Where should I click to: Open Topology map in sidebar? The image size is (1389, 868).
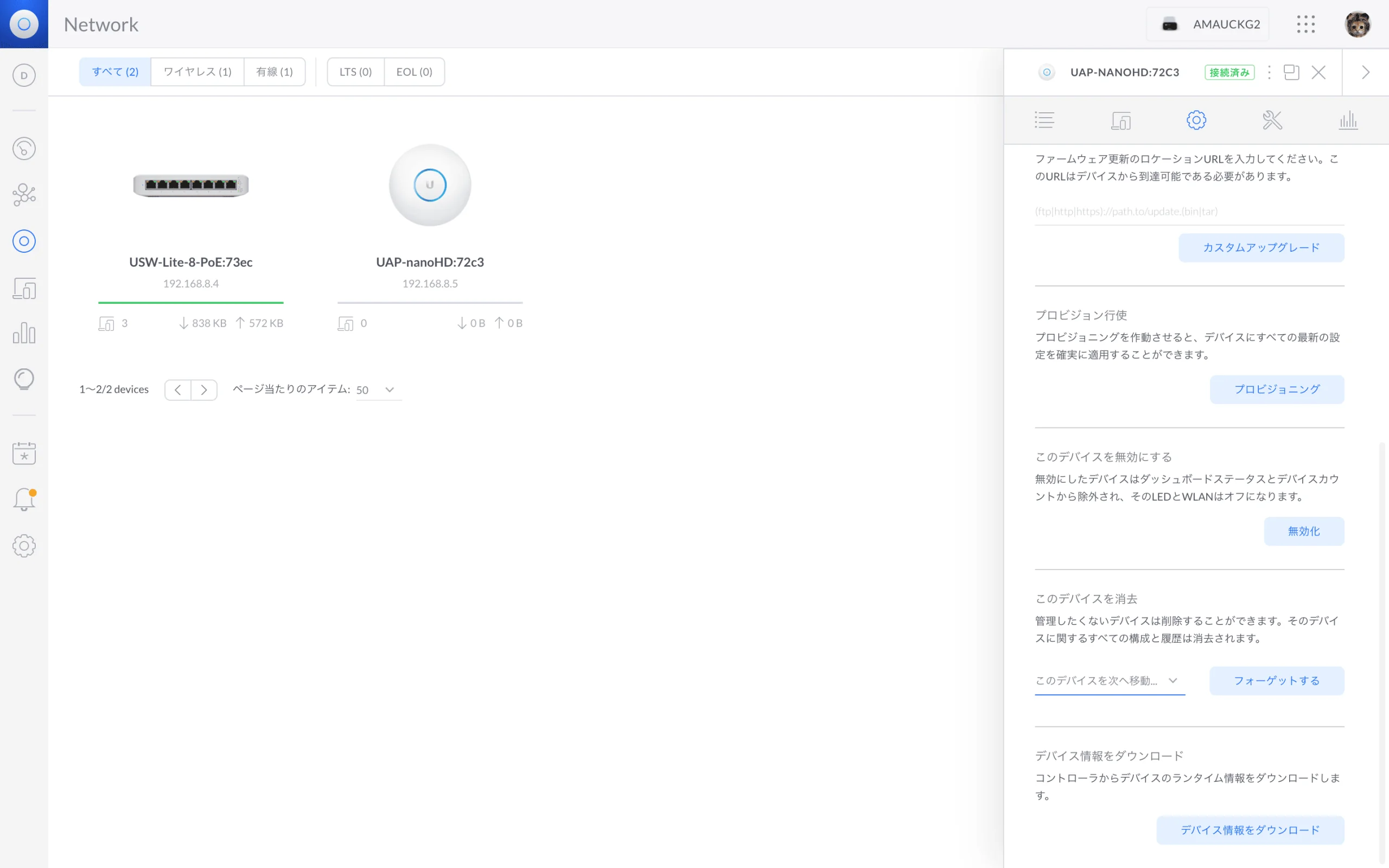coord(24,195)
